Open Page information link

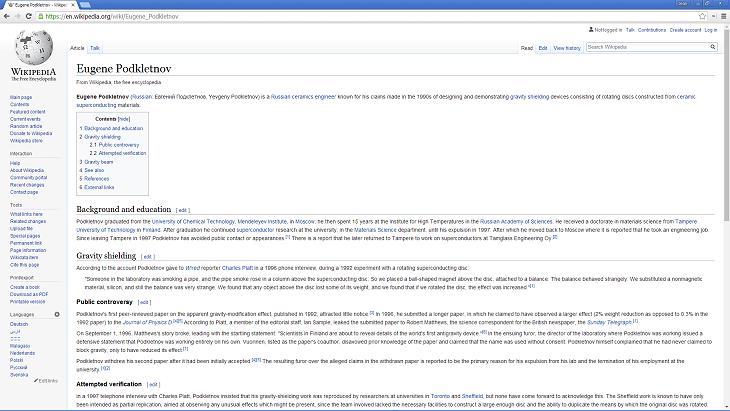[x=28, y=250]
